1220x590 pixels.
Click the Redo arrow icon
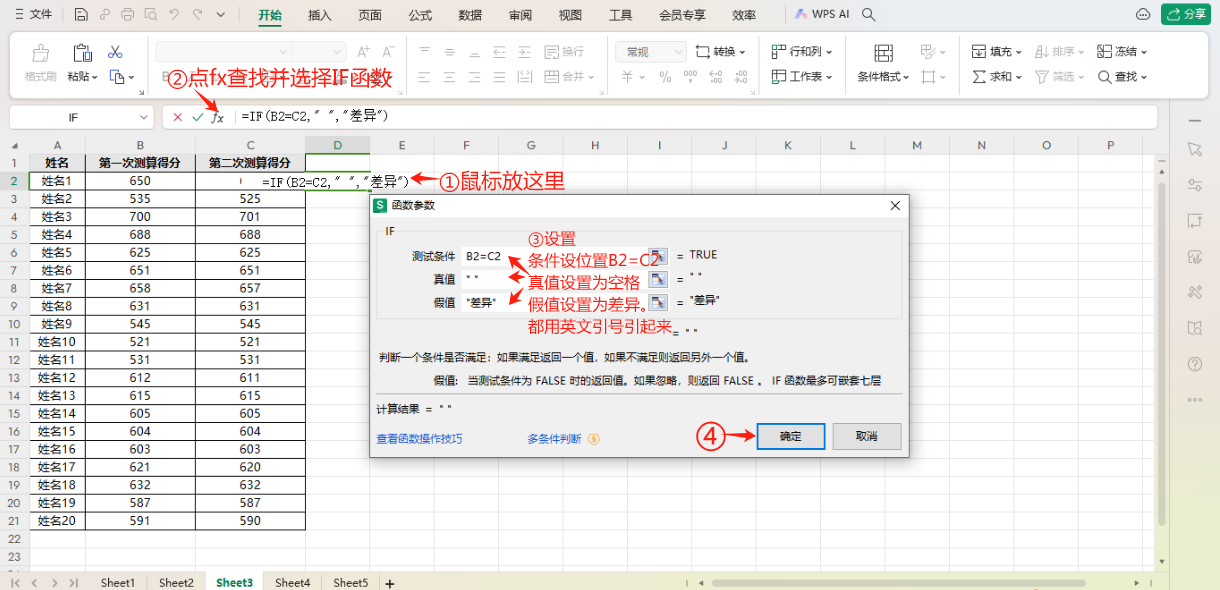(197, 14)
